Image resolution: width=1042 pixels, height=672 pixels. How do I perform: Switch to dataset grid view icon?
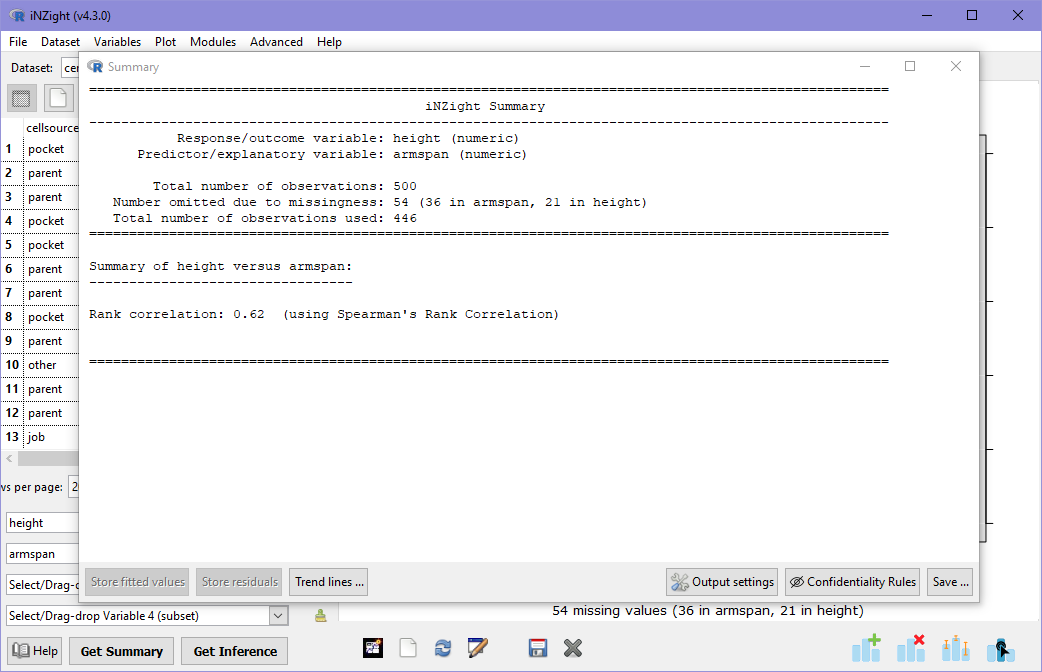point(22,98)
